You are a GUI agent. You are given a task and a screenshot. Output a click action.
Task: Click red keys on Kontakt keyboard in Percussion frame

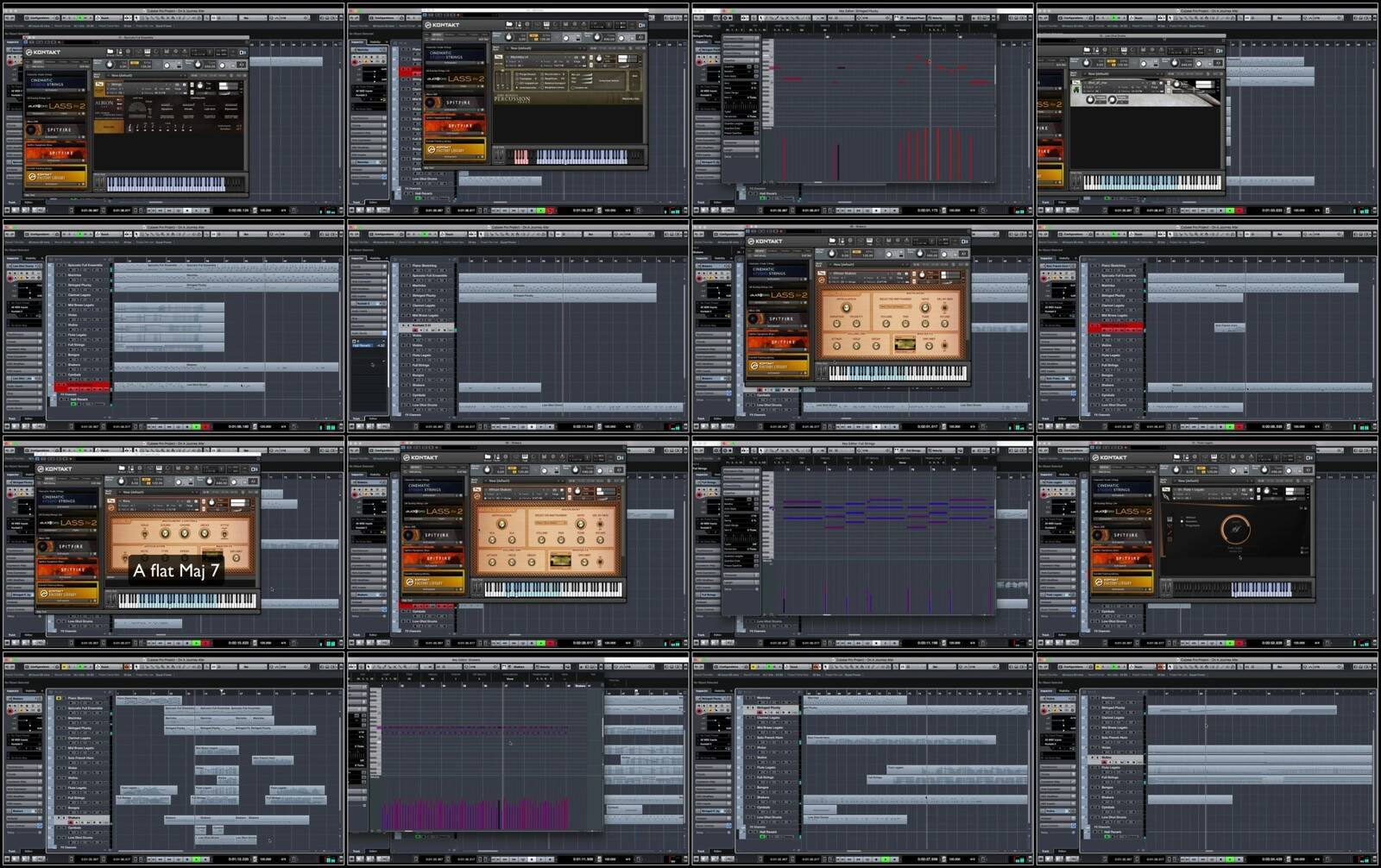click(x=521, y=157)
